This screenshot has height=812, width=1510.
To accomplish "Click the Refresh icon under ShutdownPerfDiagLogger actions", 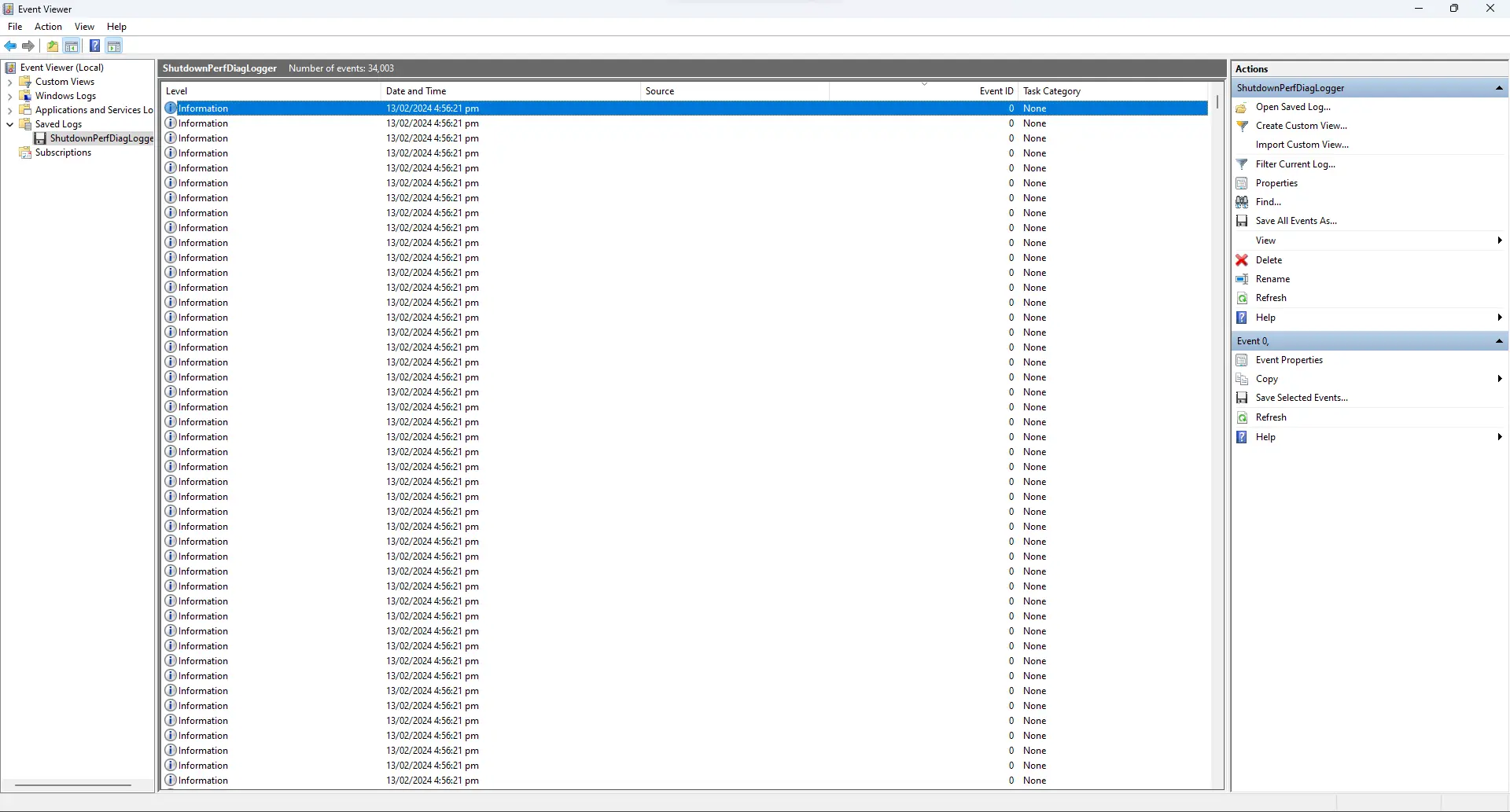I will [1242, 298].
